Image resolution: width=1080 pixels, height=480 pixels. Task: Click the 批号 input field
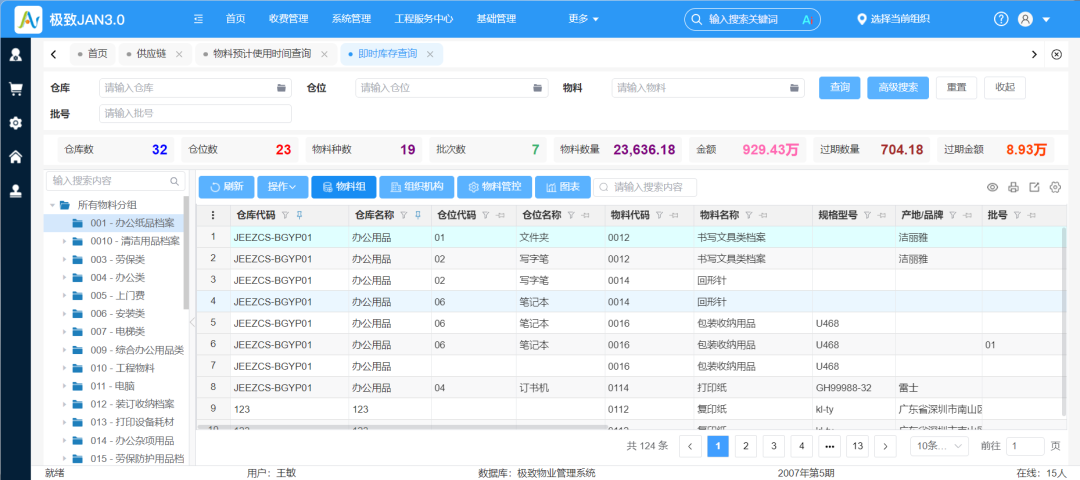click(x=196, y=114)
